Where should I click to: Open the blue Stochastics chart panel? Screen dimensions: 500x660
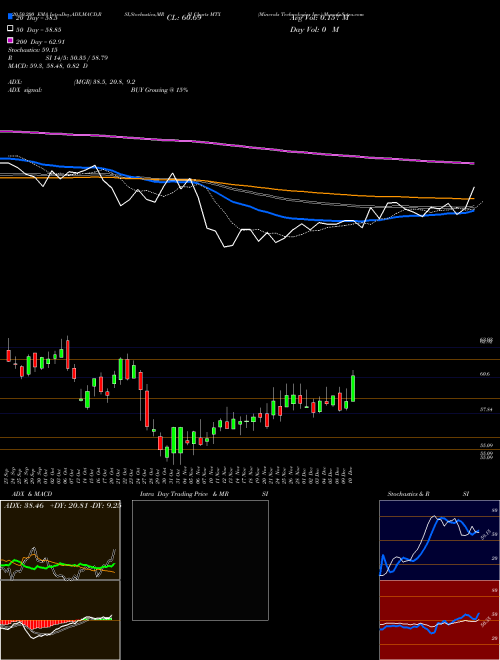pyautogui.click(x=439, y=540)
